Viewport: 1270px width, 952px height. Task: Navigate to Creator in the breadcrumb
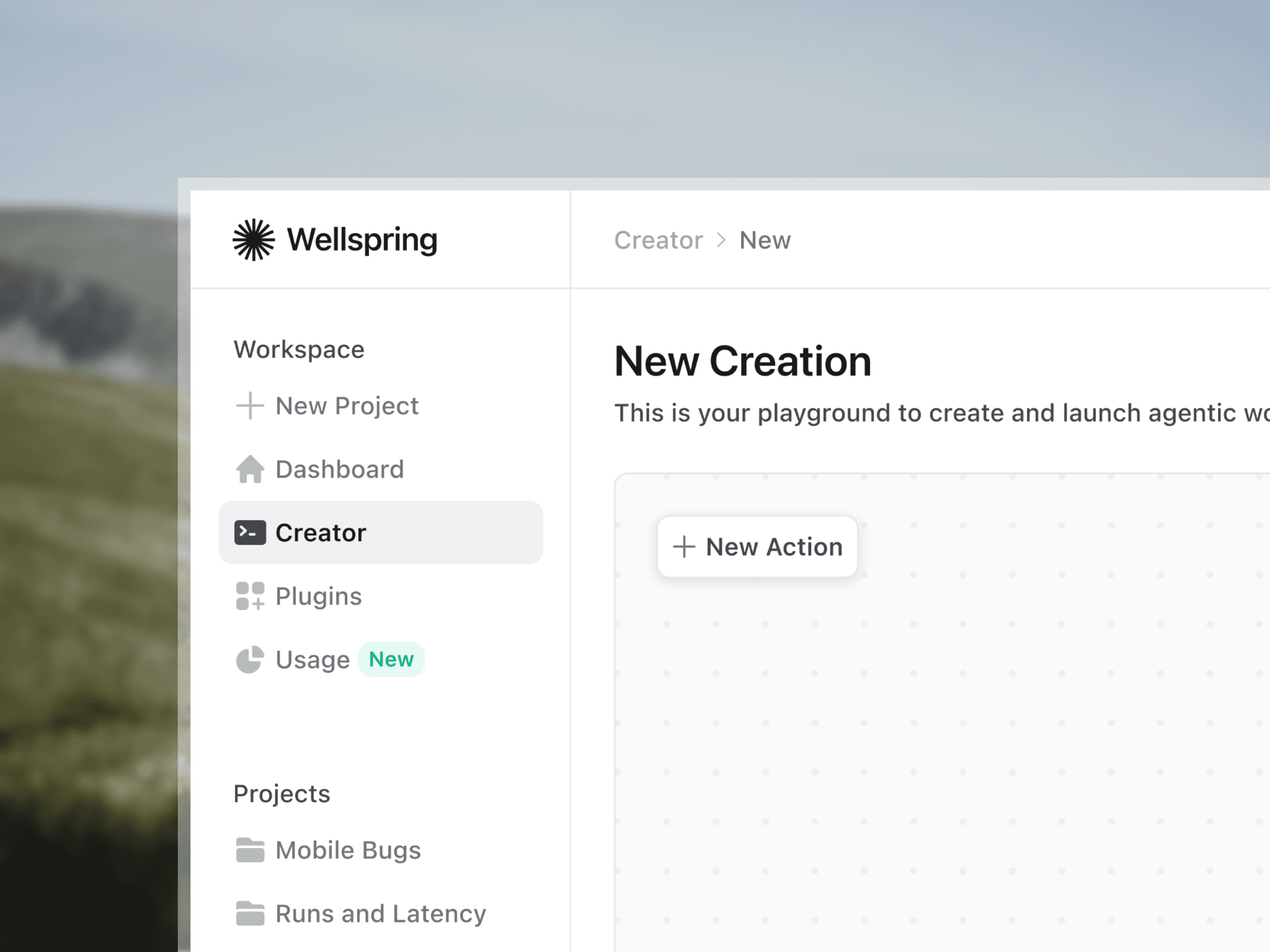(x=658, y=240)
